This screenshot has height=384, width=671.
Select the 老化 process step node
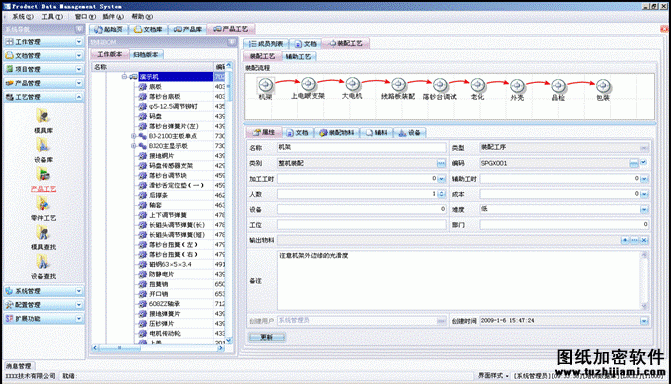pyautogui.click(x=477, y=85)
